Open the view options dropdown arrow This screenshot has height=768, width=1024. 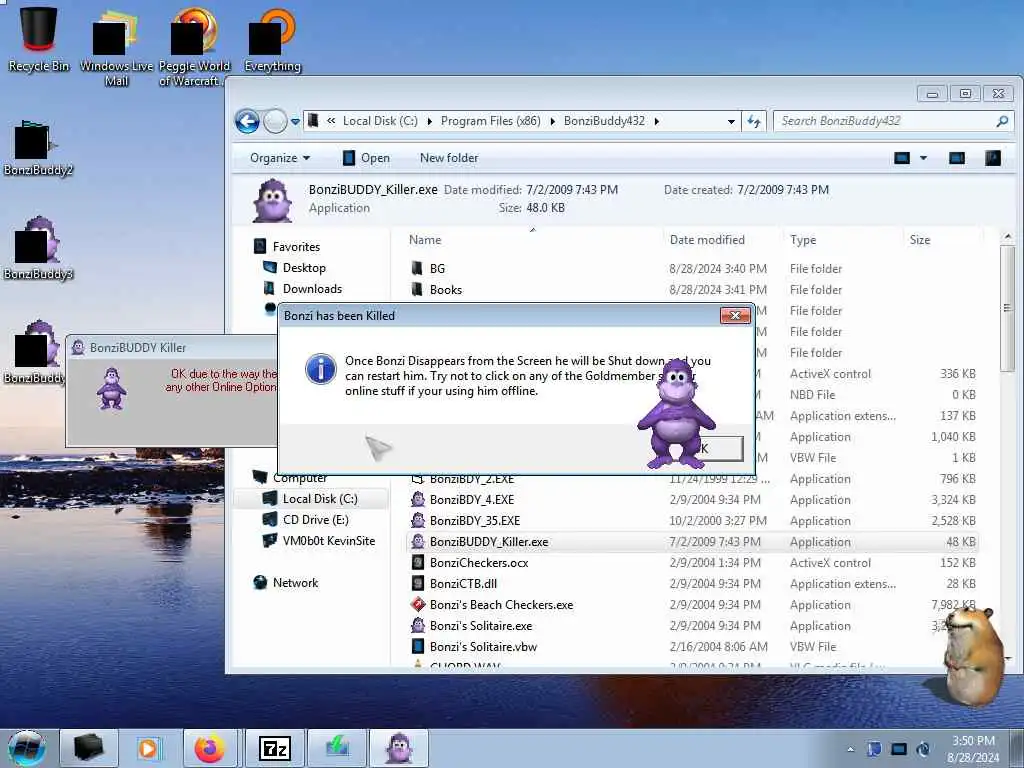click(923, 158)
